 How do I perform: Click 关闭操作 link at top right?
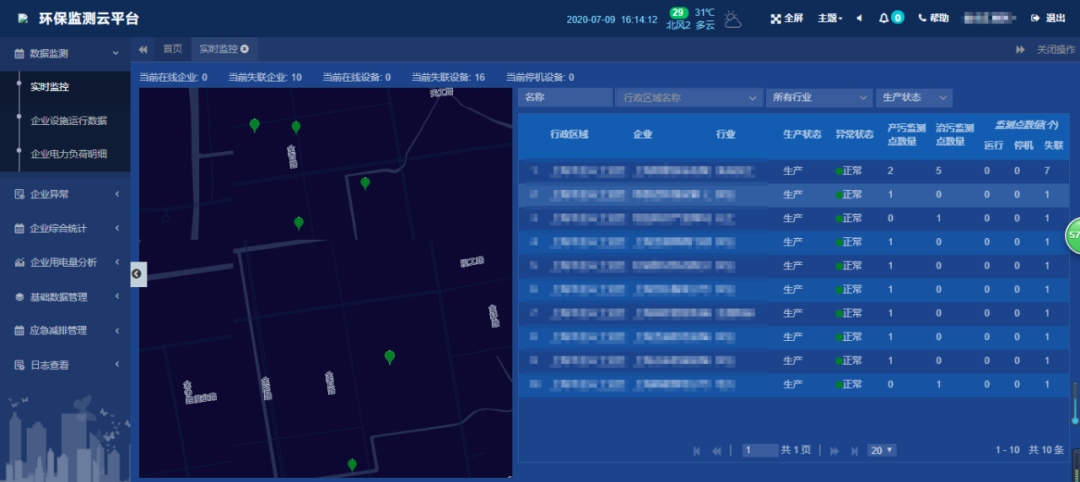pyautogui.click(x=1055, y=49)
